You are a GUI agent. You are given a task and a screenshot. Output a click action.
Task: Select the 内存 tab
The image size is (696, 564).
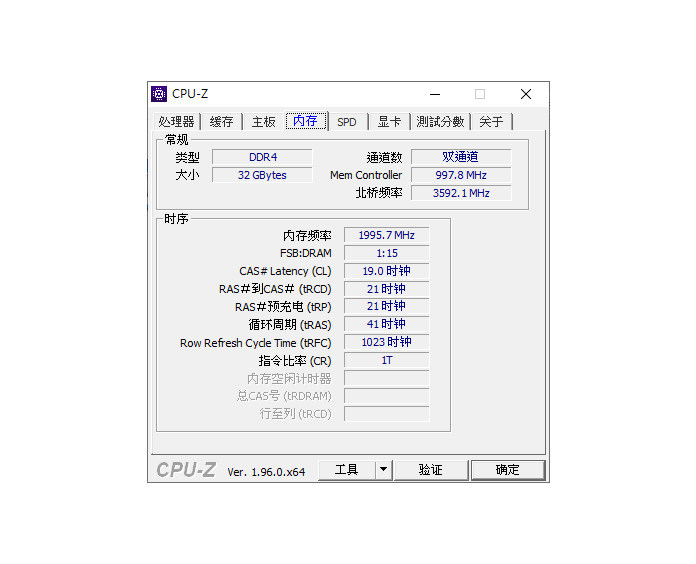click(306, 121)
